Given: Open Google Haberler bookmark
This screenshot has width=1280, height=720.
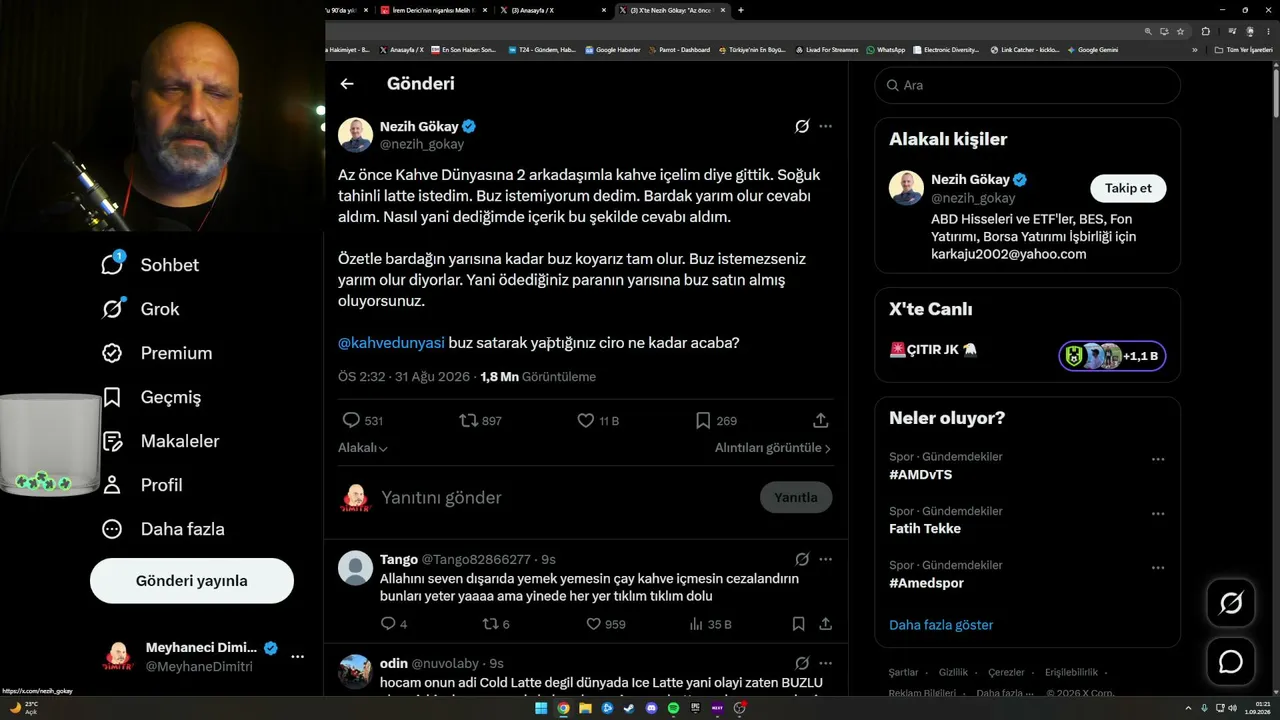Looking at the screenshot, I should point(613,49).
